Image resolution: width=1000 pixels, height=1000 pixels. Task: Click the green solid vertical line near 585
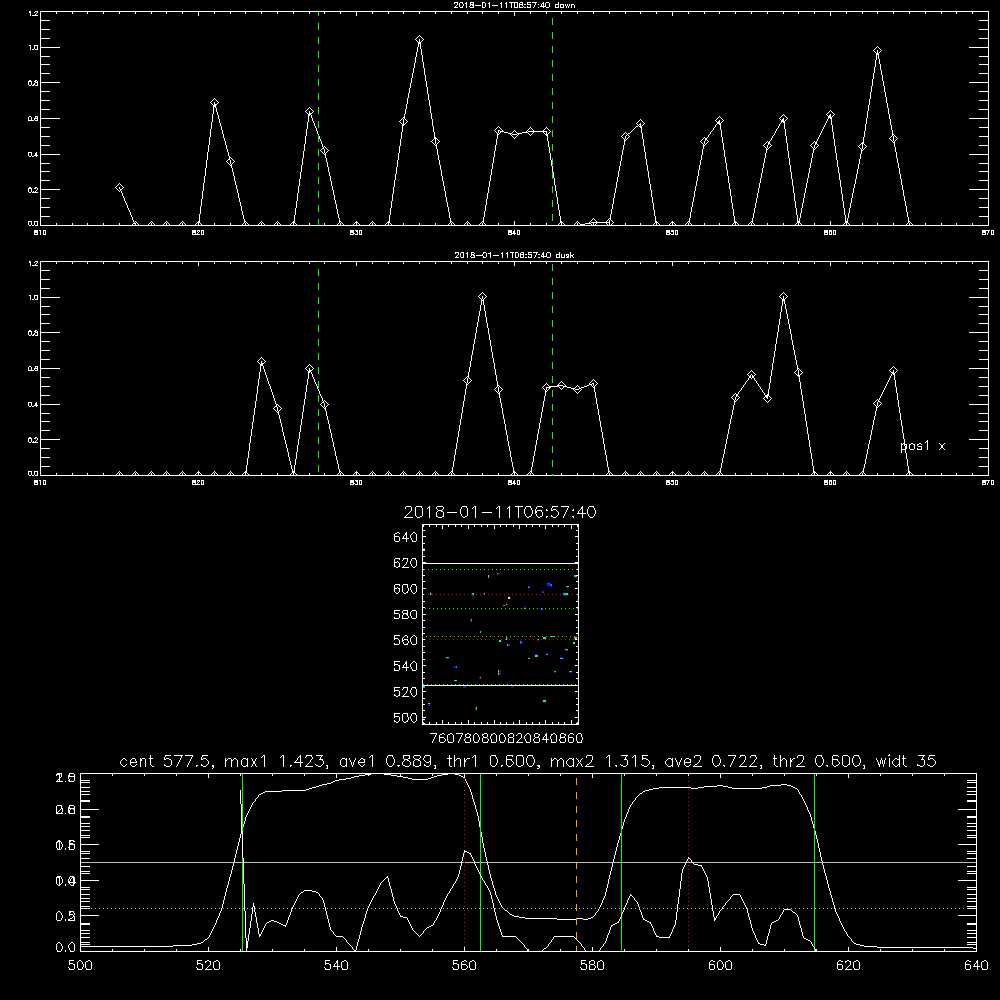pos(621,861)
